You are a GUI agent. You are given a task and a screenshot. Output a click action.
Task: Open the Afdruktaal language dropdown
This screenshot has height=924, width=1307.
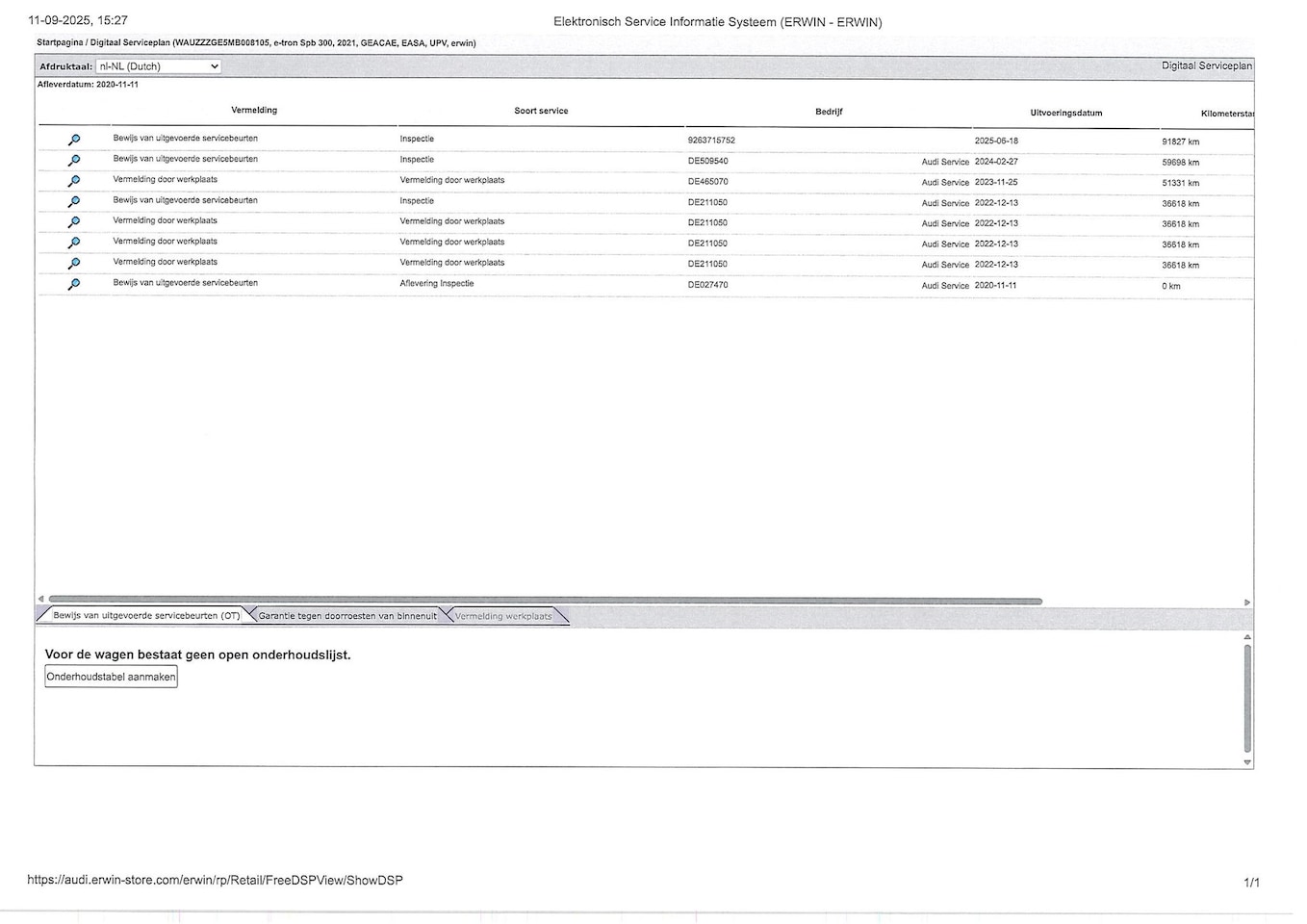click(159, 66)
